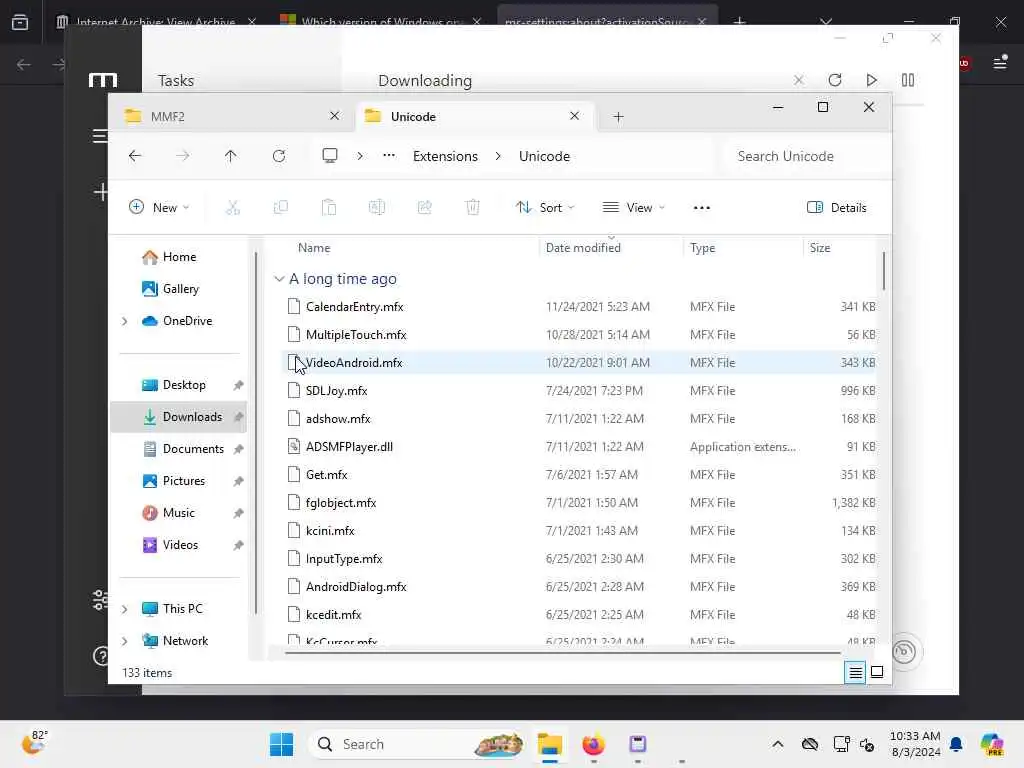Screen dimensions: 1024x768
Task: Sort by Type column header
Action: (x=702, y=248)
